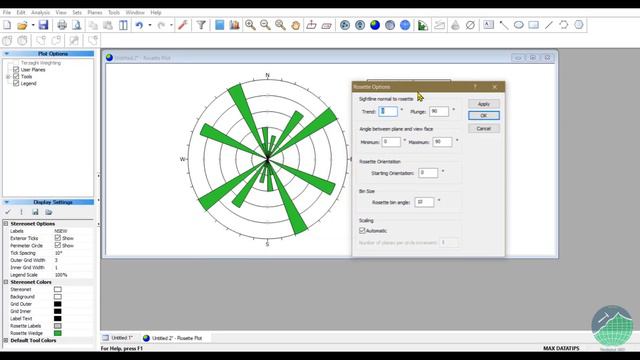640x360 pixels.
Task: Click the Print toolbar icon
Action: point(62,25)
